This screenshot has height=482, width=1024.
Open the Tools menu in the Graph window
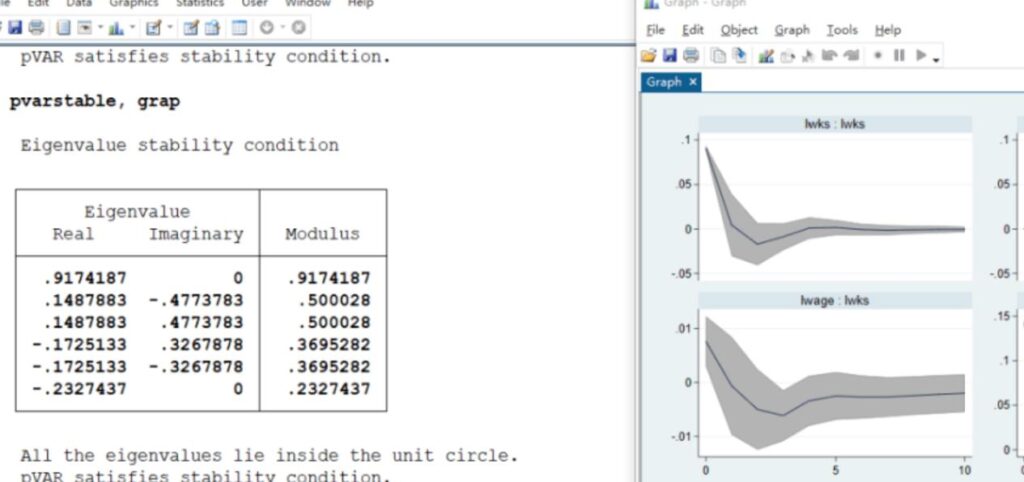842,30
